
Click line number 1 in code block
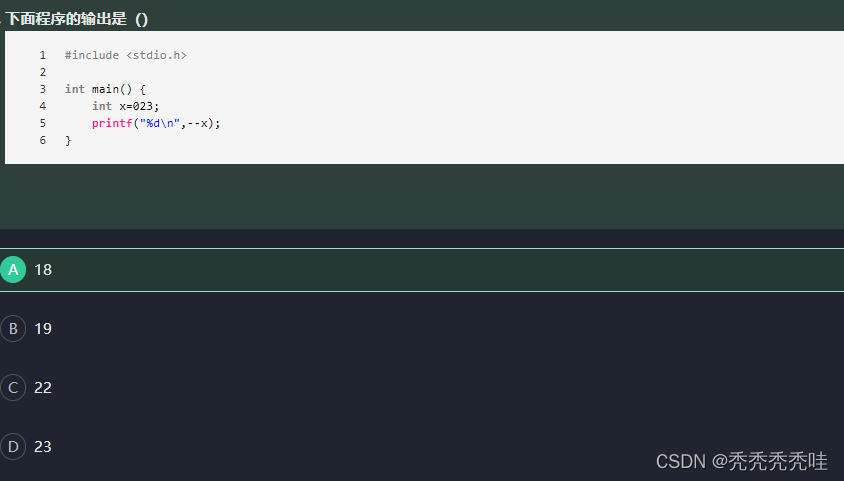coord(43,55)
